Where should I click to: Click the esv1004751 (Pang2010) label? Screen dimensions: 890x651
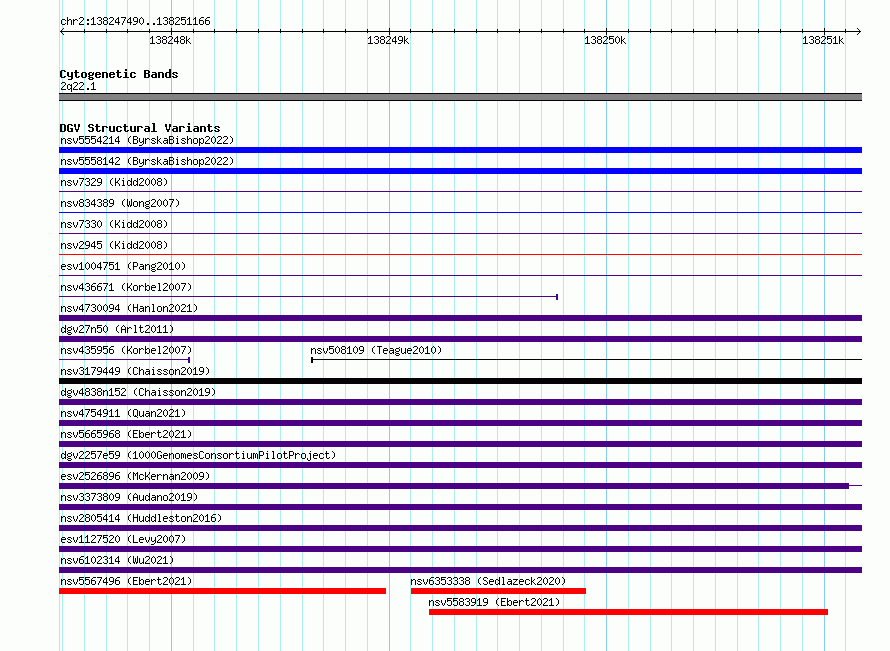[123, 266]
